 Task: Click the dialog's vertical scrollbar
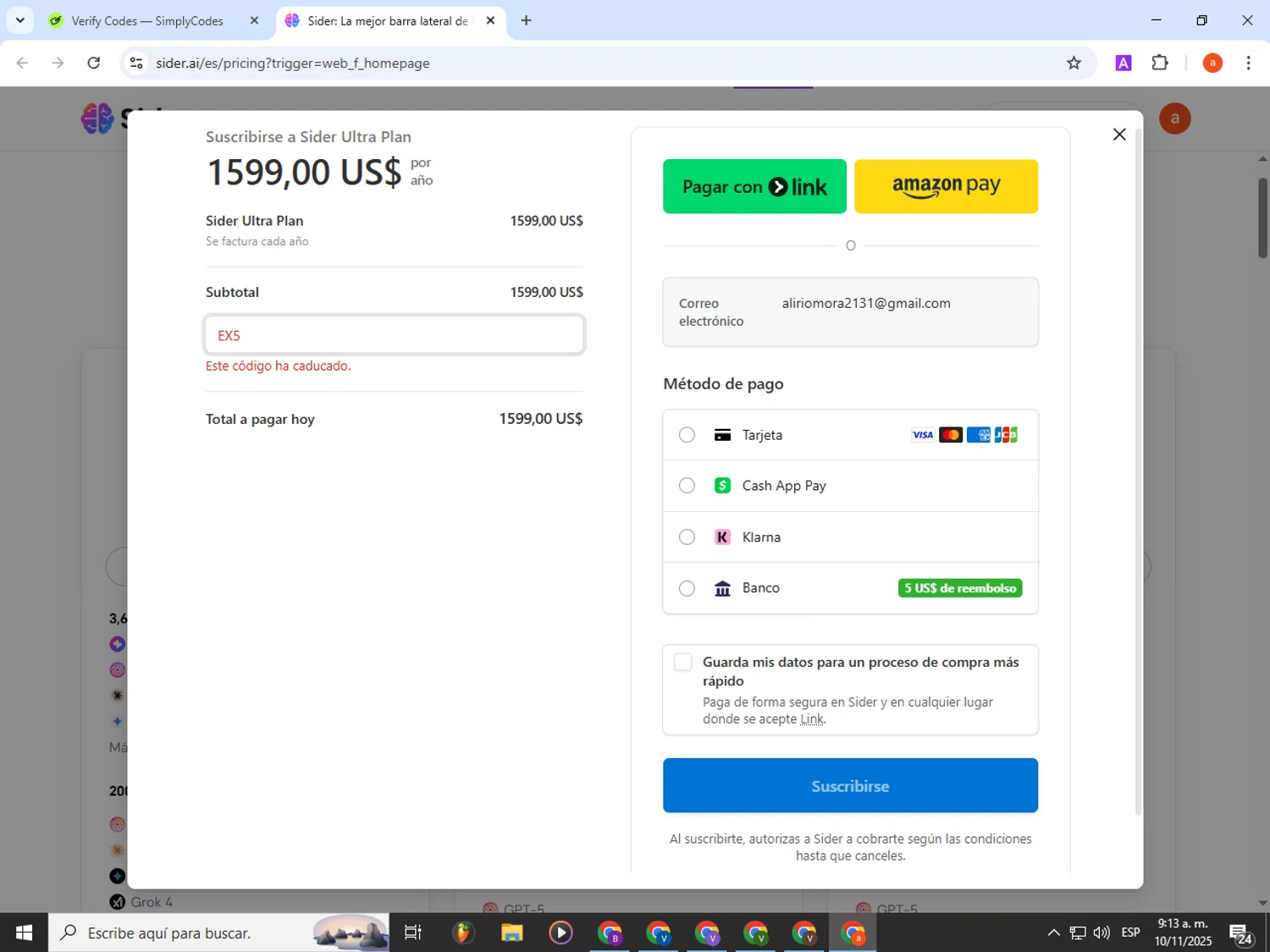1138,474
